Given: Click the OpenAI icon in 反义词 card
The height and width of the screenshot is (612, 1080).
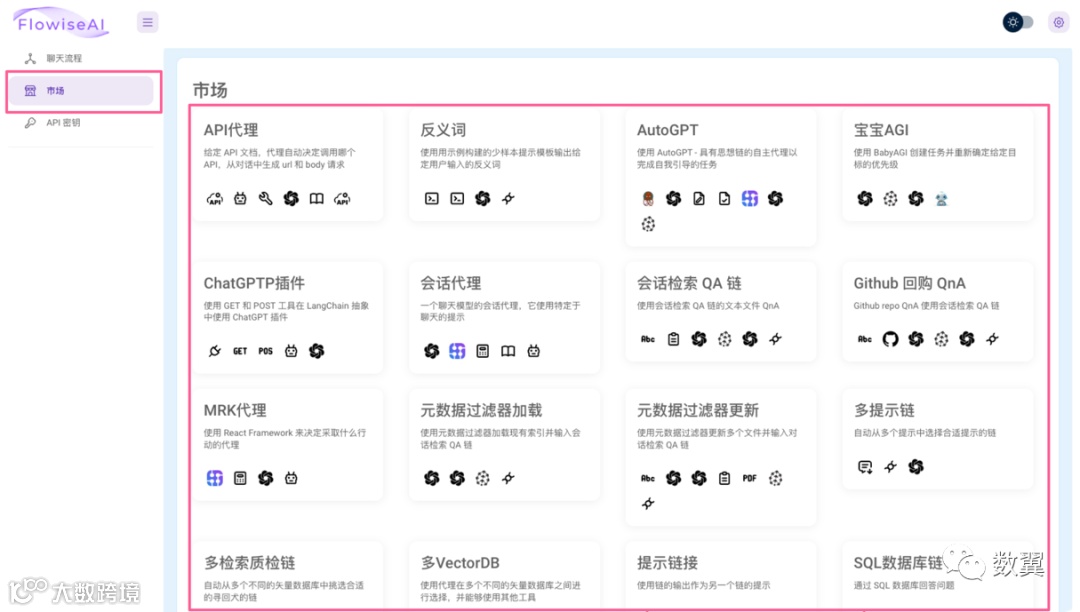Looking at the screenshot, I should point(483,199).
